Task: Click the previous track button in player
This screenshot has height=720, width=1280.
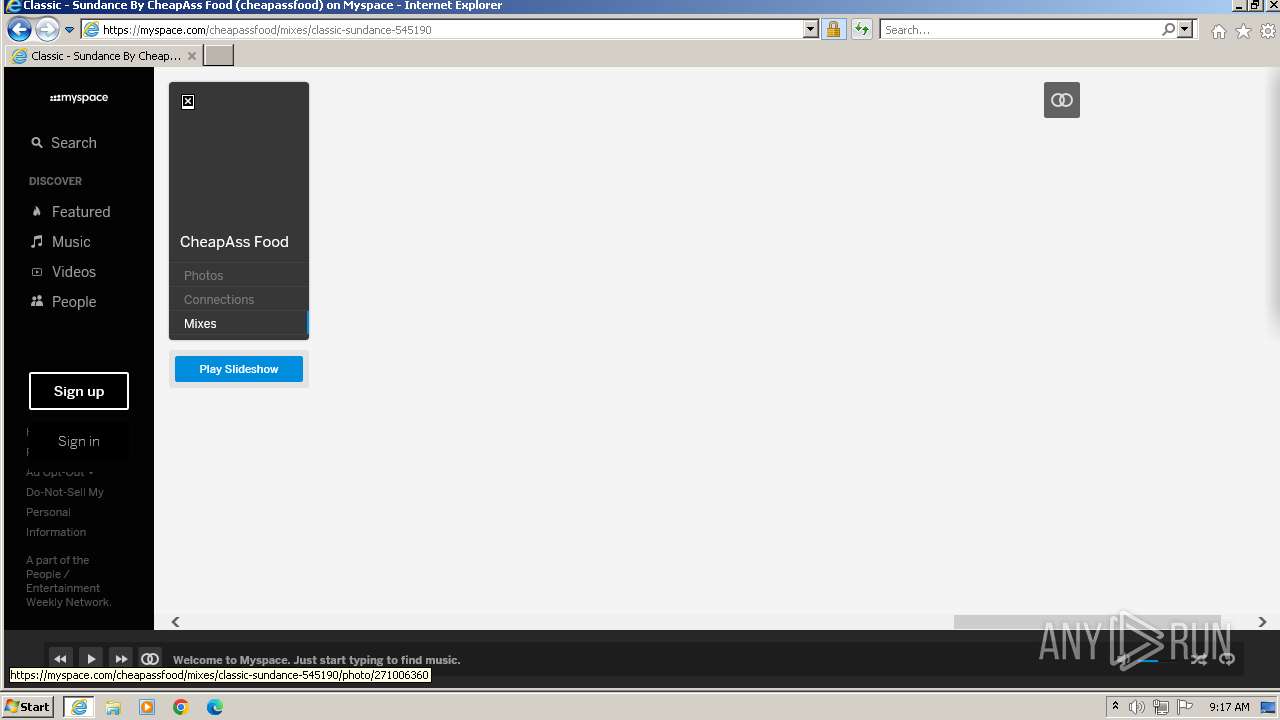Action: [60, 659]
